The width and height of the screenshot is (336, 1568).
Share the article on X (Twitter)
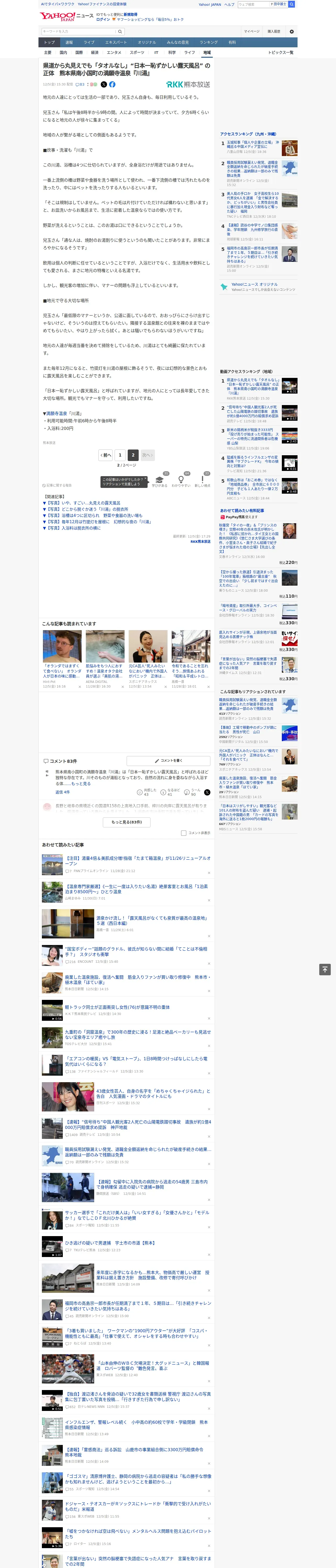104,85
